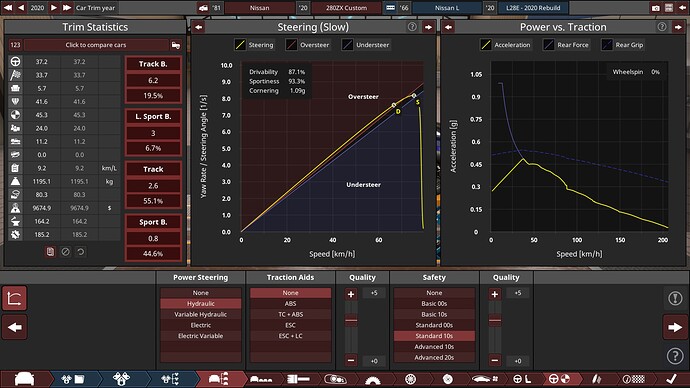Click the steering wheel drivability stat icon

tap(15, 62)
